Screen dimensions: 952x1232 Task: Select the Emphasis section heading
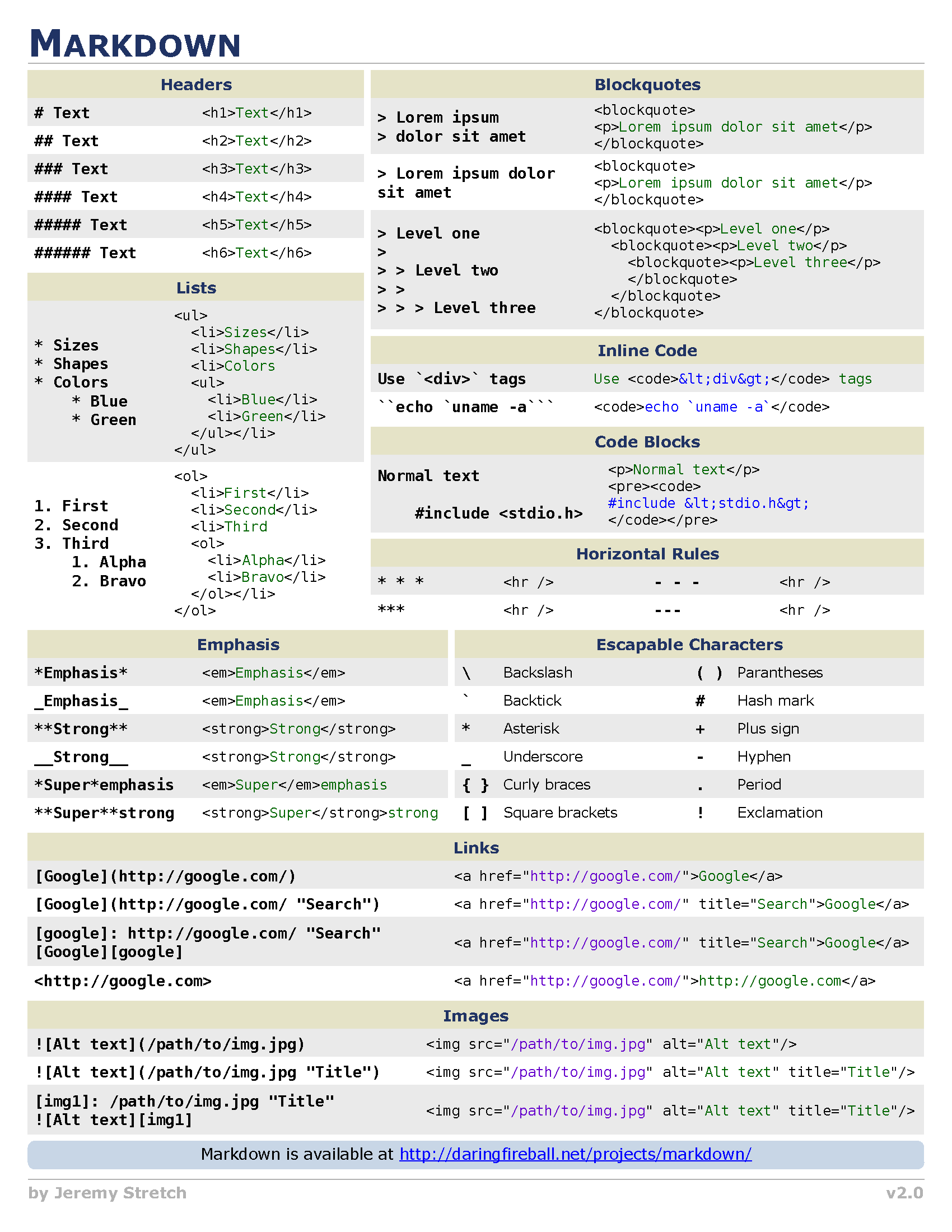[238, 645]
